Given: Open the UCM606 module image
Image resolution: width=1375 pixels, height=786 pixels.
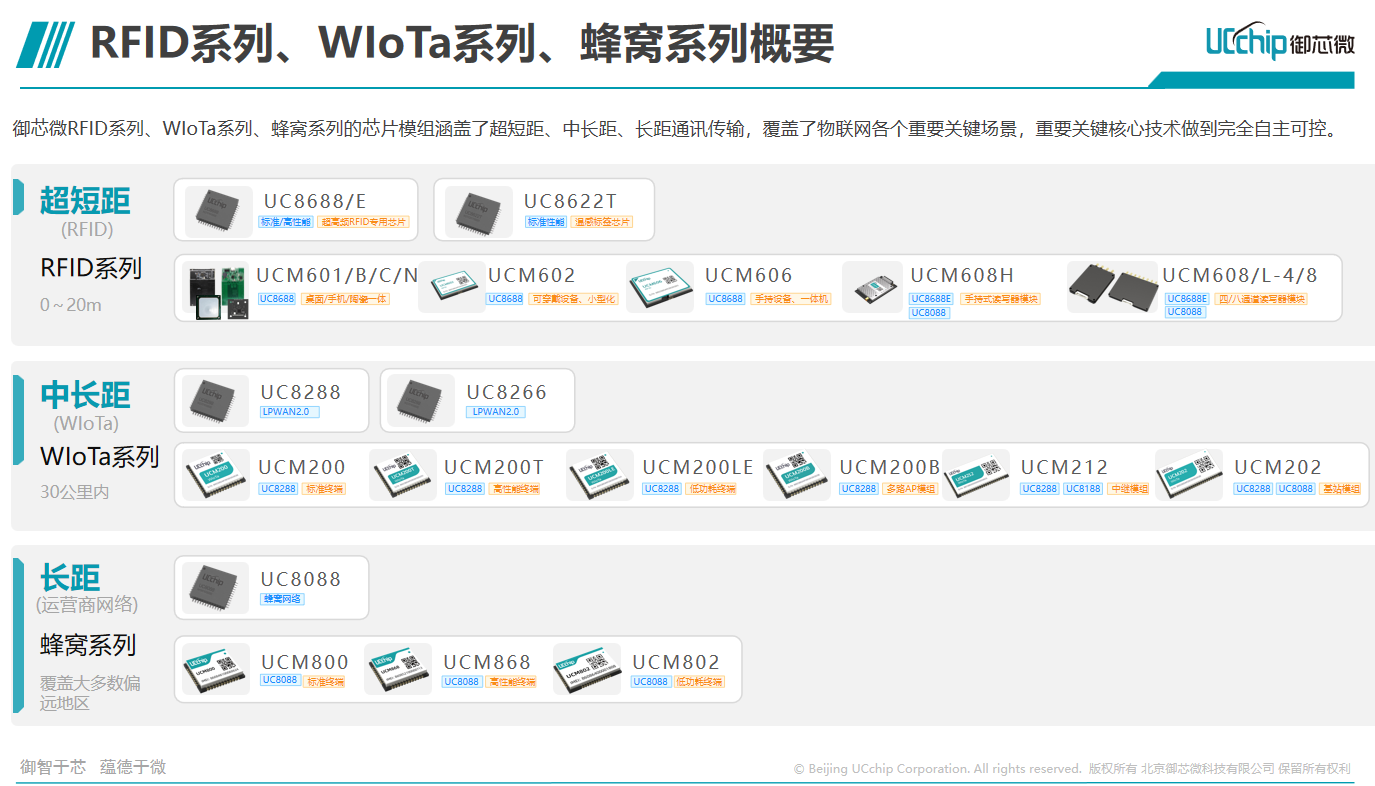Looking at the screenshot, I should point(660,288).
